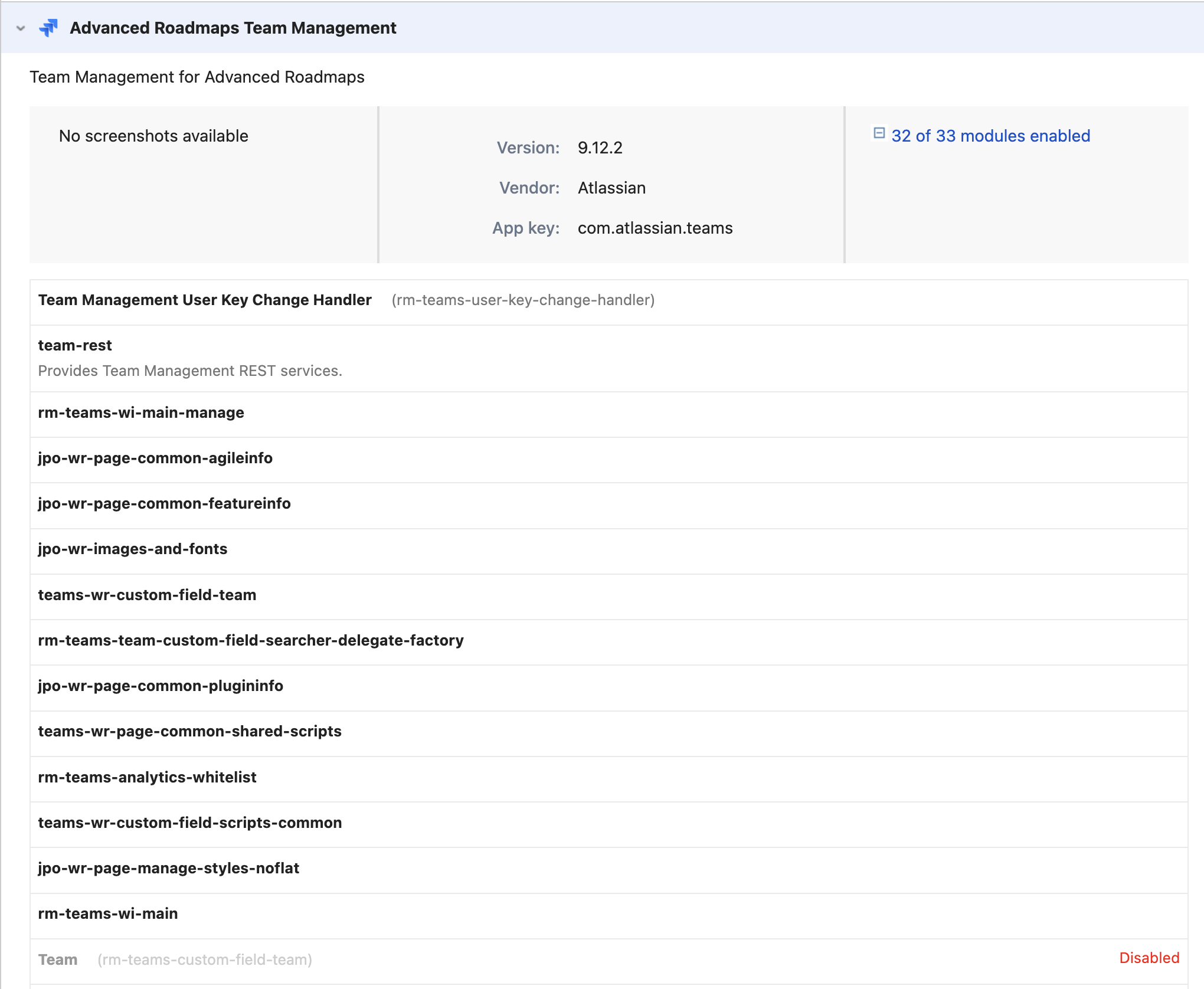This screenshot has height=989, width=1204.
Task: Select teams-wr-custom-field-team module row
Action: point(147,595)
